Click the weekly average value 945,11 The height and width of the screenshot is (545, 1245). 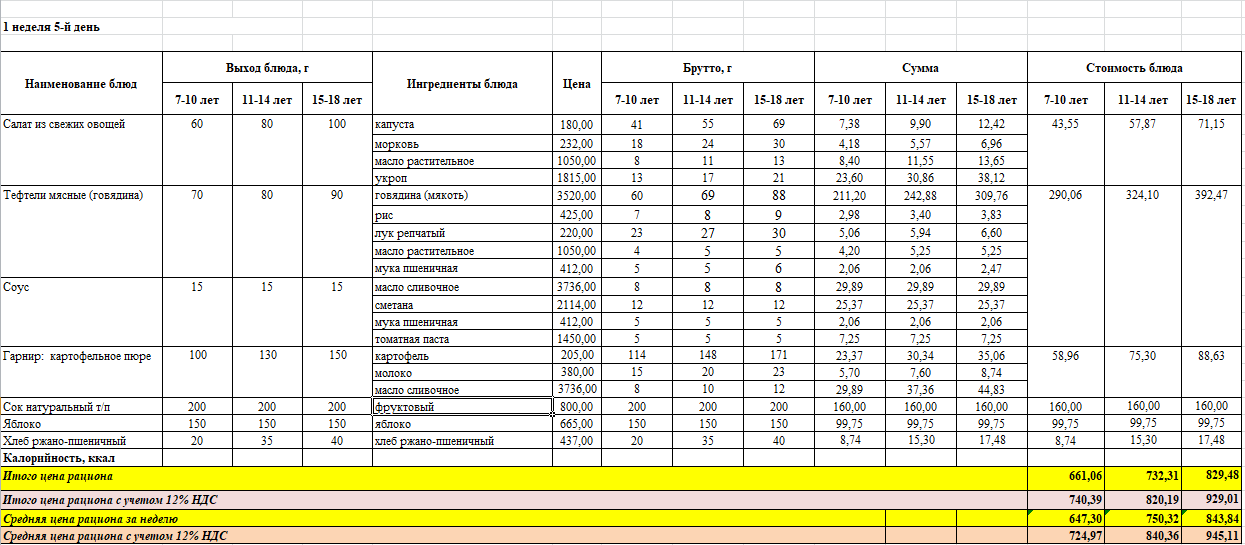[1212, 537]
